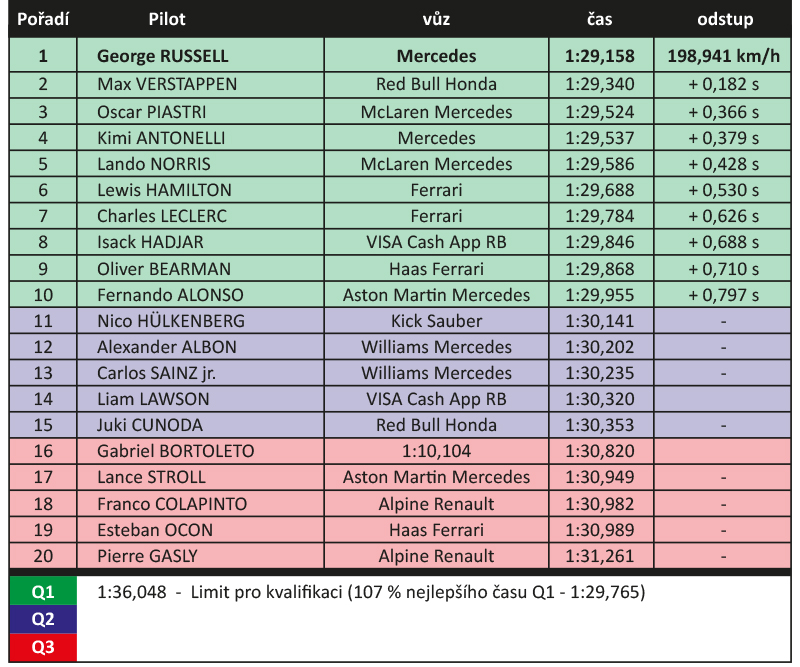The height and width of the screenshot is (667, 800).
Task: Click the pole time 1:29,158
Action: point(600,56)
